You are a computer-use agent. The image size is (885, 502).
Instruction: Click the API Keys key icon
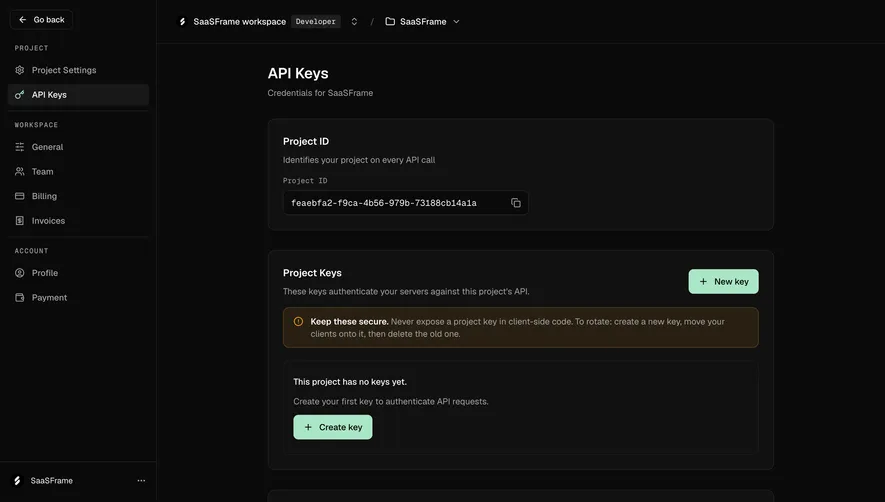pos(20,95)
